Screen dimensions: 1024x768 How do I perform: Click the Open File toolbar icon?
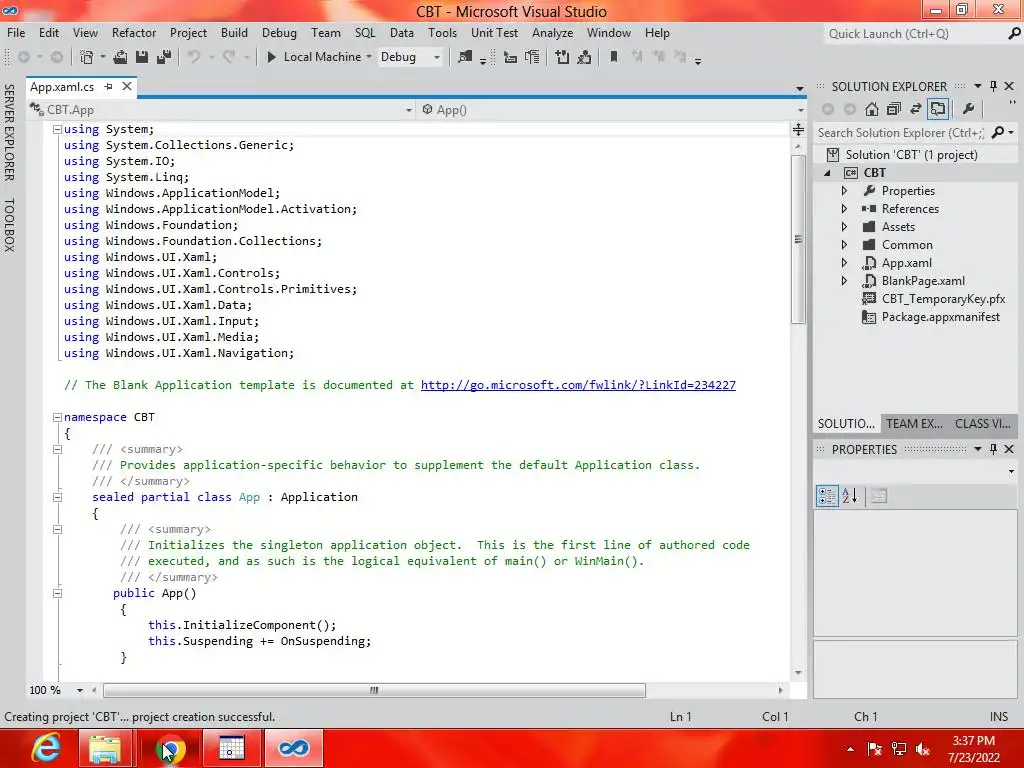120,57
